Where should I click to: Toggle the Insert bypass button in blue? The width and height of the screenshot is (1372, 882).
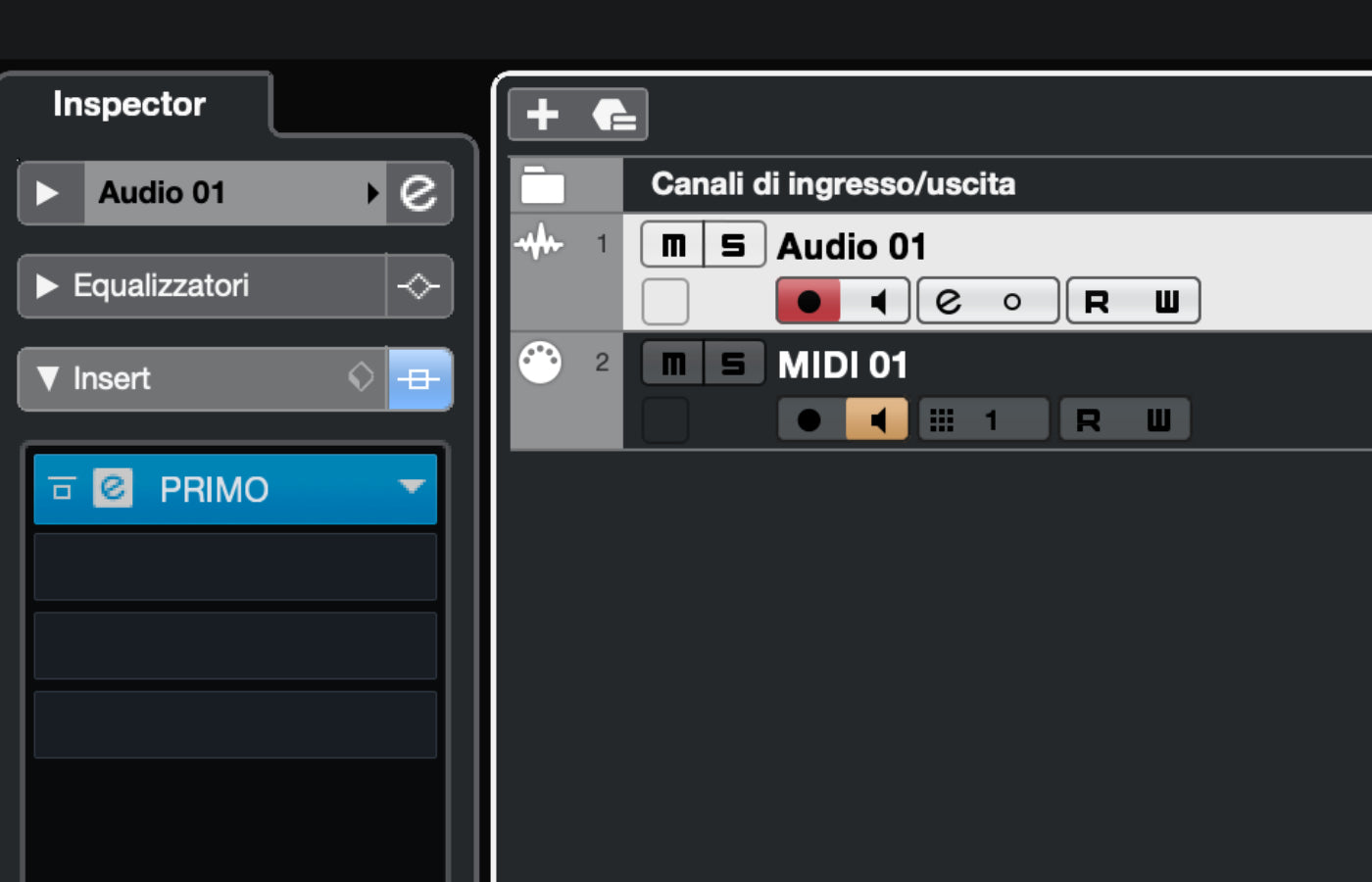tap(419, 379)
